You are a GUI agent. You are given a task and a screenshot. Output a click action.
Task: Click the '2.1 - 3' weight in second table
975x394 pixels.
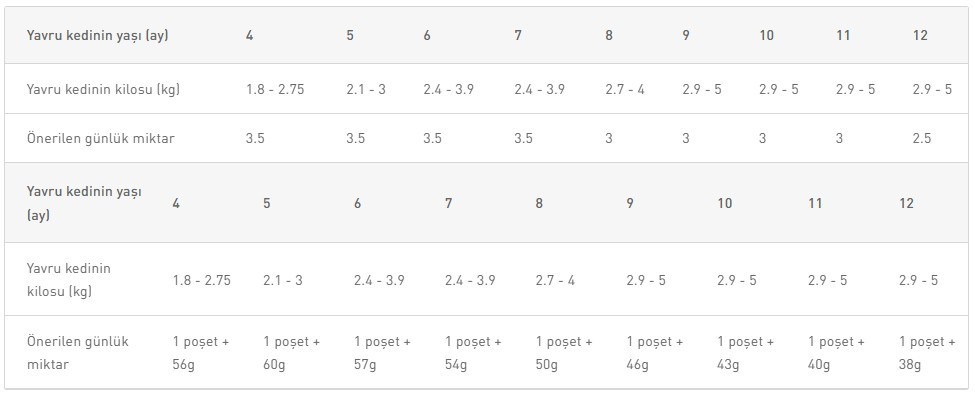click(283, 280)
